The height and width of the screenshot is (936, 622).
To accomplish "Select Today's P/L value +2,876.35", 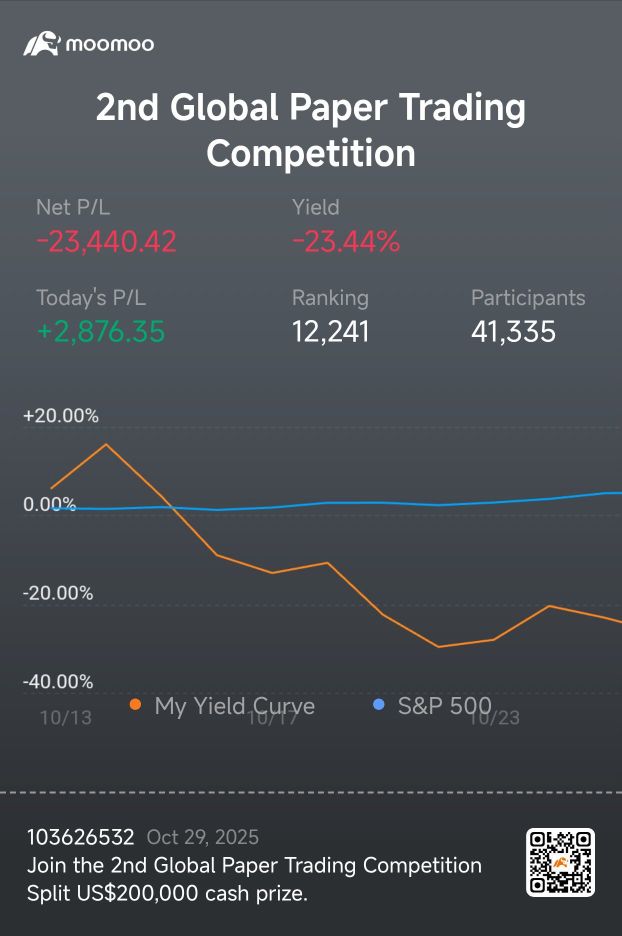I will point(100,331).
